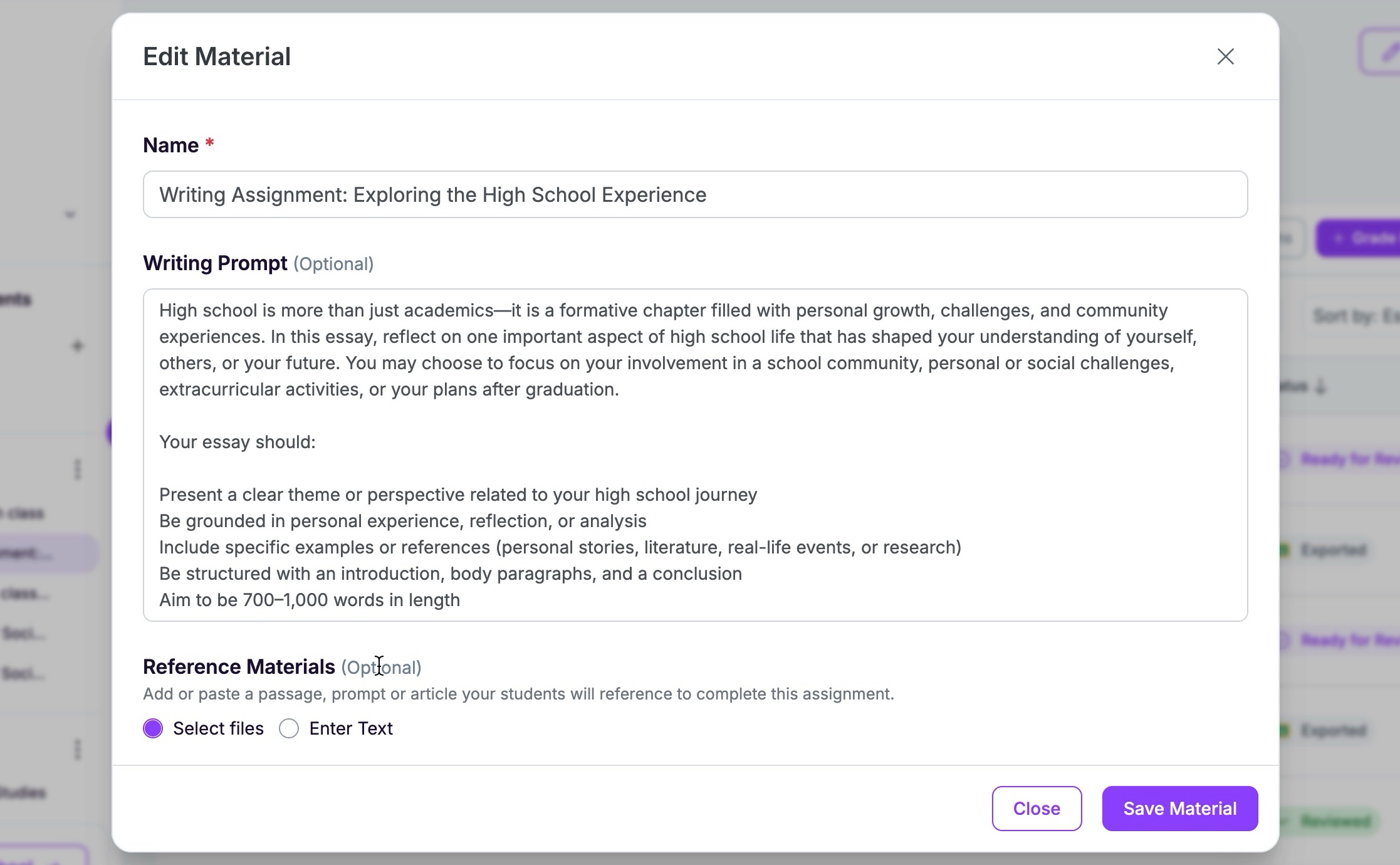
Task: Select the 'Select files' radio button
Action: pos(153,728)
